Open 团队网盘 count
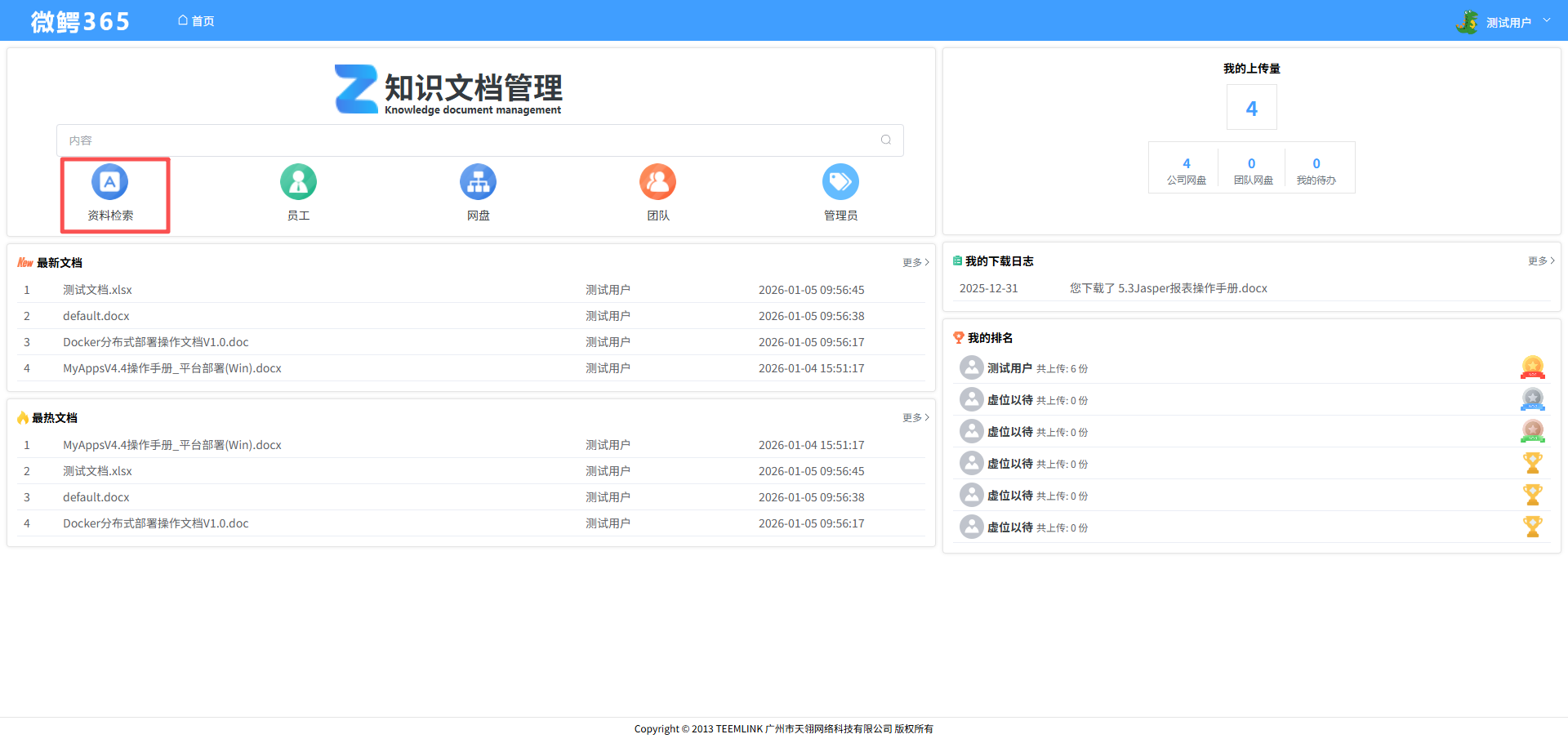The width and height of the screenshot is (1568, 743). (1252, 171)
